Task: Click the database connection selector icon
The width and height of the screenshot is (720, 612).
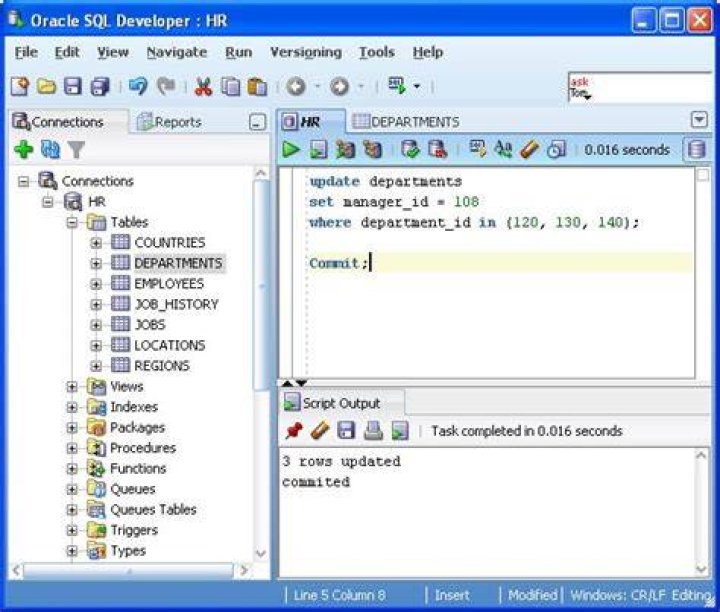Action: [x=697, y=150]
